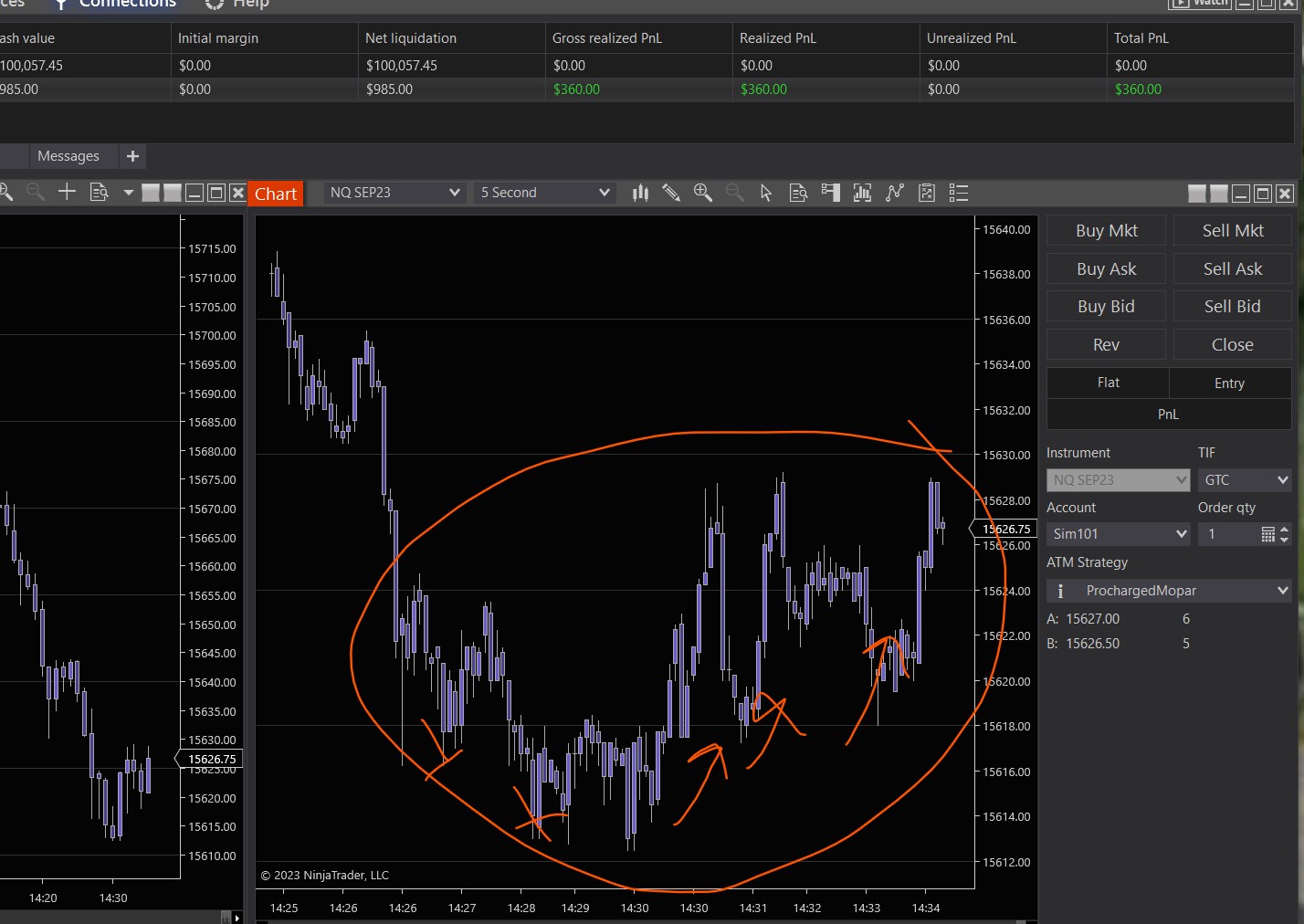Toggle the Chart Trader panel icon
The height and width of the screenshot is (924, 1304).
tap(830, 193)
